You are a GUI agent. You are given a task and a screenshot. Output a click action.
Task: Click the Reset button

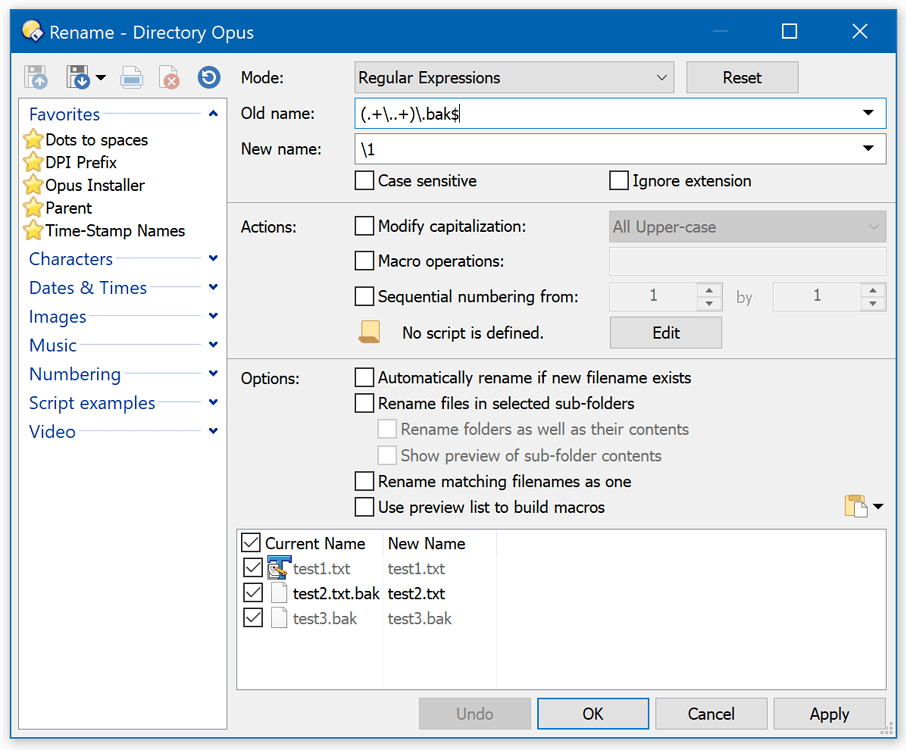click(742, 76)
